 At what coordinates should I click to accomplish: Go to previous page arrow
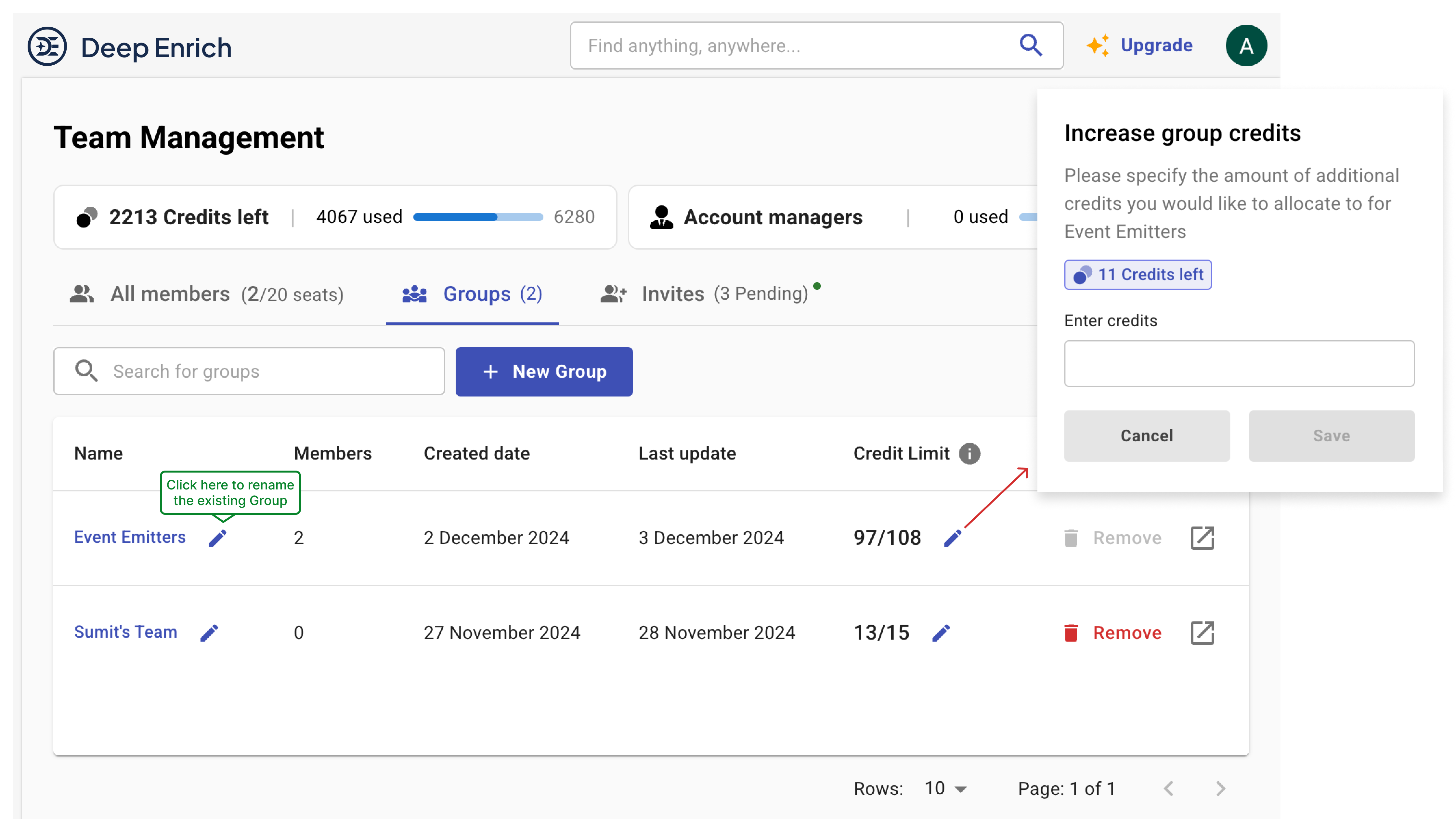tap(1169, 788)
